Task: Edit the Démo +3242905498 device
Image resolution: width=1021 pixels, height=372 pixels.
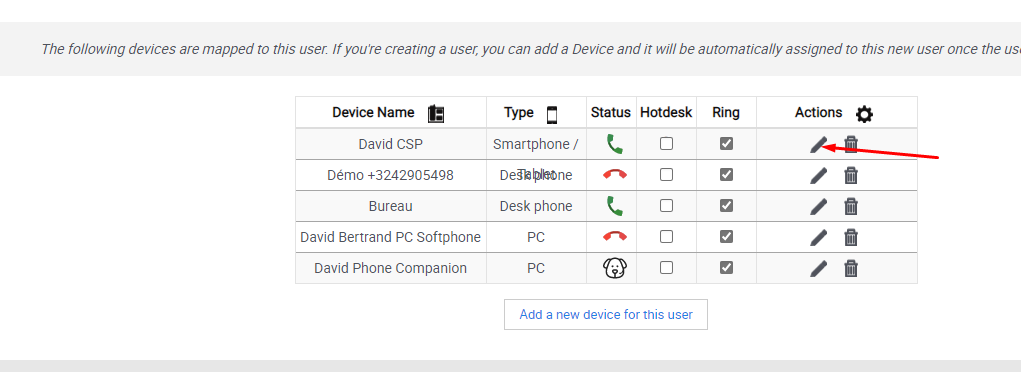Action: coord(818,175)
